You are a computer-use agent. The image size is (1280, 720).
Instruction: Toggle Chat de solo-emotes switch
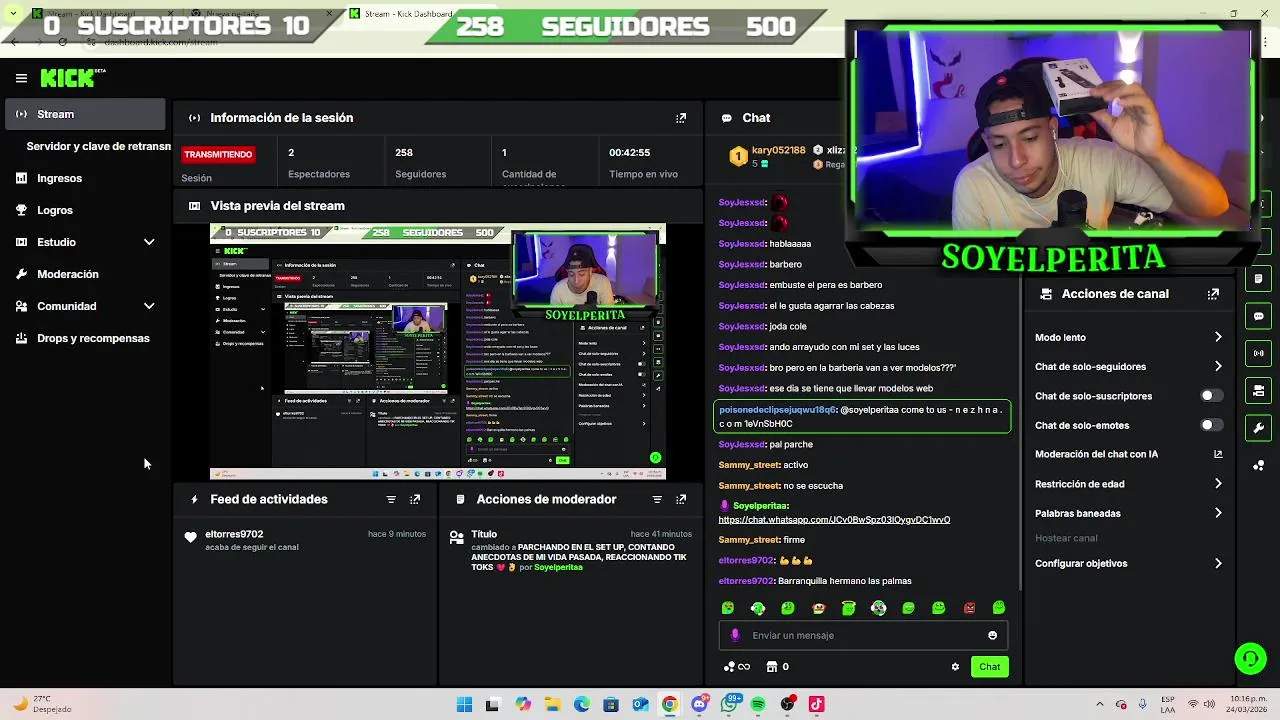[1210, 425]
